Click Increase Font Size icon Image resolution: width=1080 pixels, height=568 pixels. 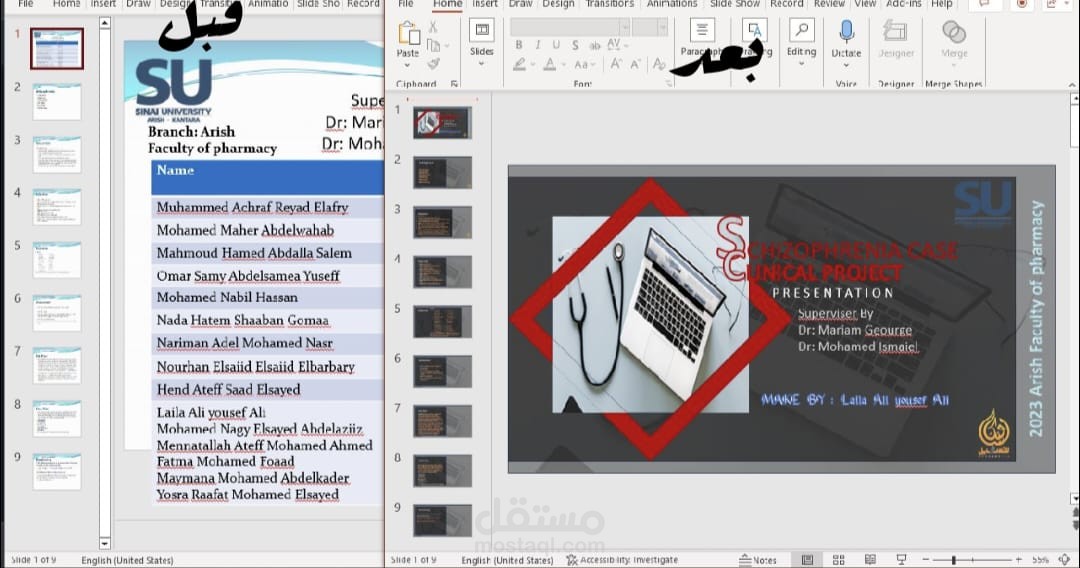tap(616, 64)
